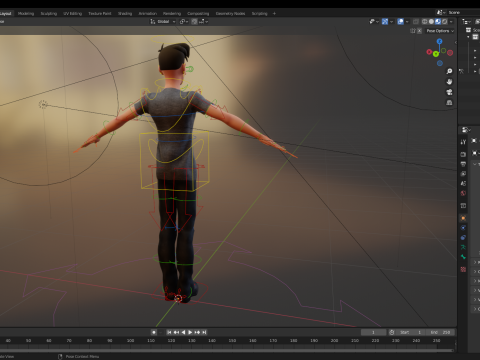The image size is (480, 360).
Task: Open the outliner display mode menu
Action: 466,22
